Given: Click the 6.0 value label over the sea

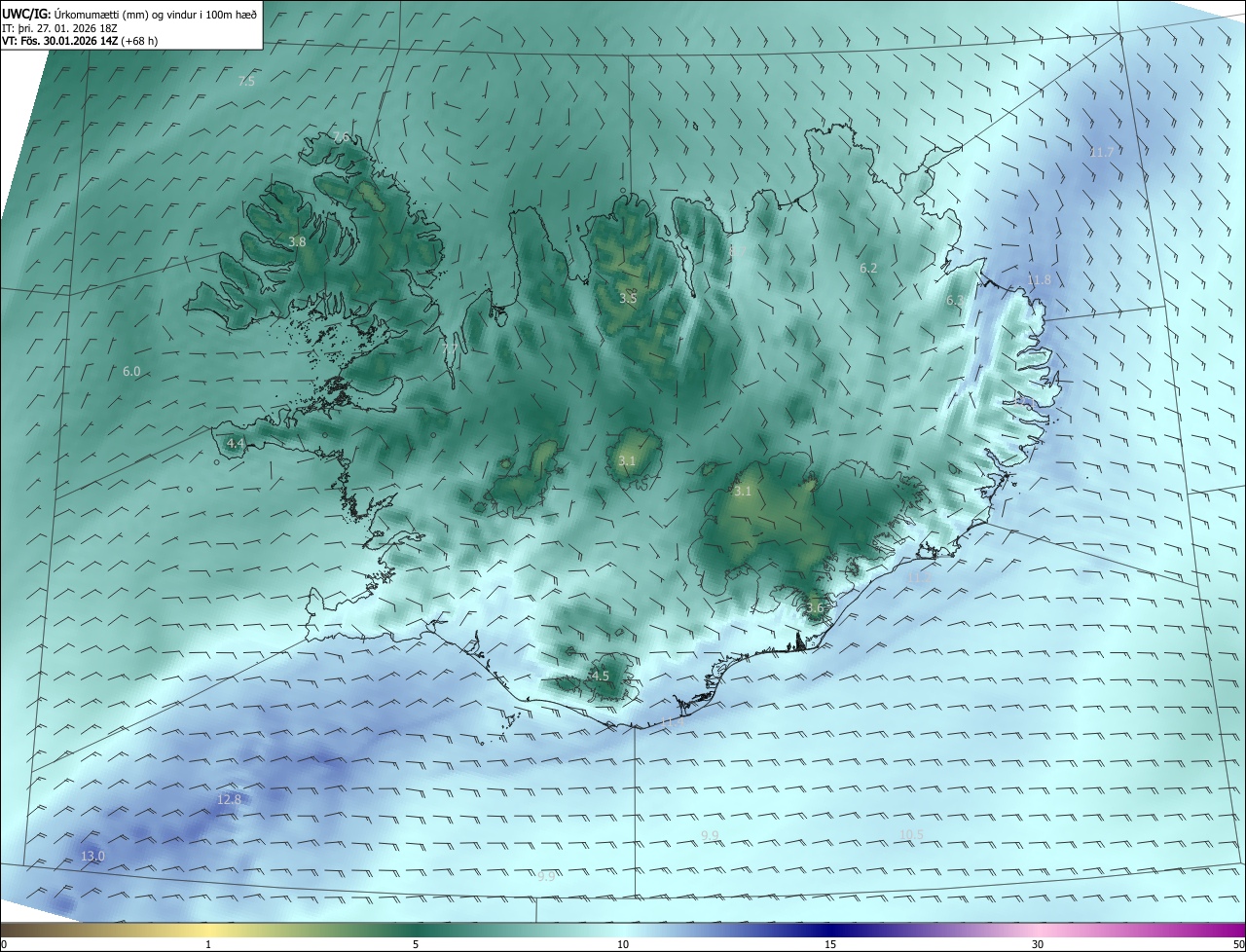Looking at the screenshot, I should [x=131, y=372].
